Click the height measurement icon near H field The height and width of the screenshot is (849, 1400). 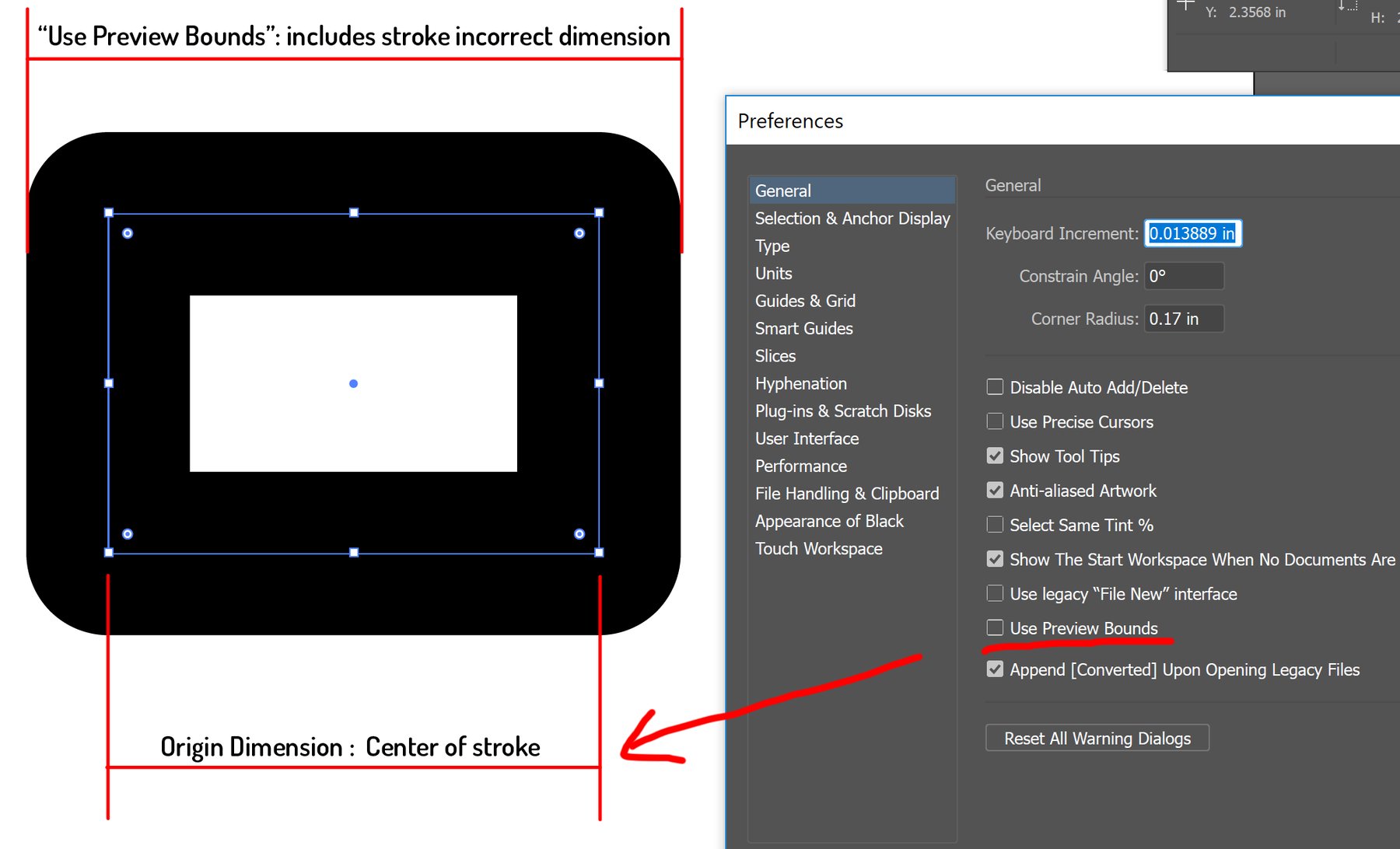pyautogui.click(x=1349, y=8)
